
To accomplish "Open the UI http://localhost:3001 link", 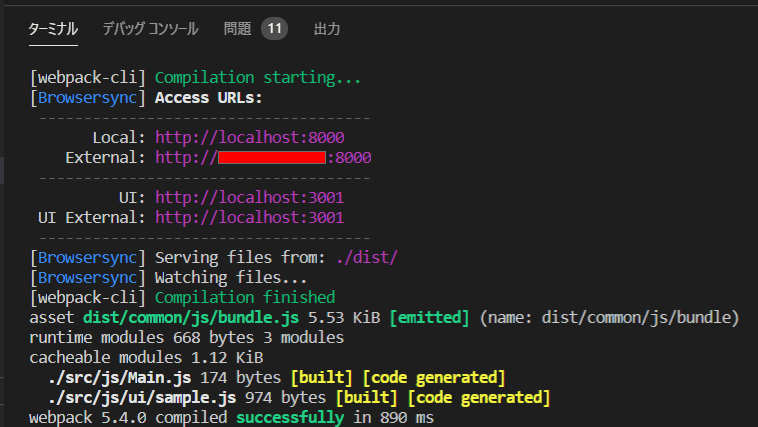I will coord(249,197).
